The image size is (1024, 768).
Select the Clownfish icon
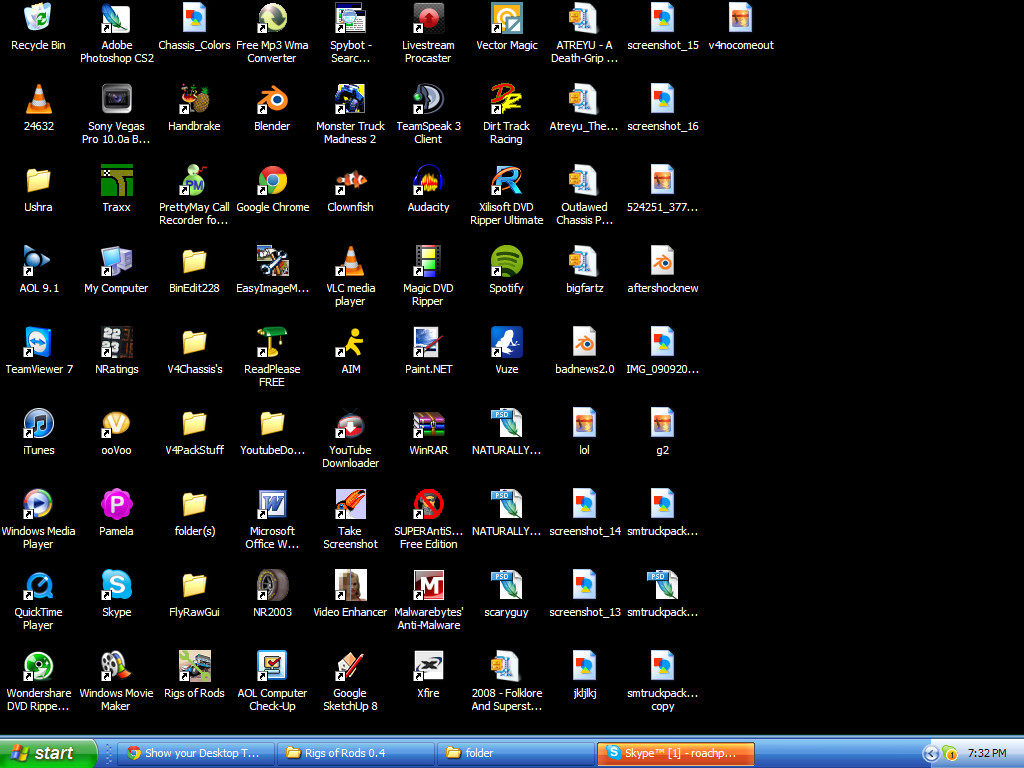point(351,180)
